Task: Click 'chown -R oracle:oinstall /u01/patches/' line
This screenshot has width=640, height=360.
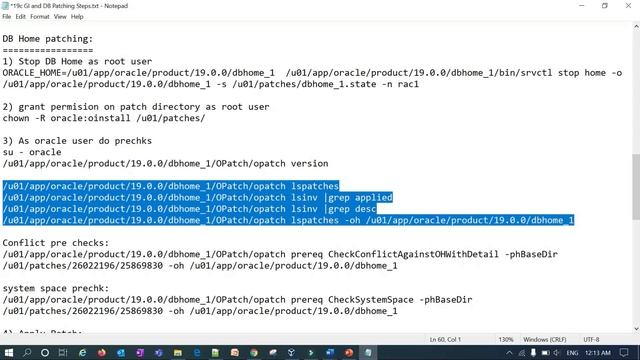Action: (104, 118)
